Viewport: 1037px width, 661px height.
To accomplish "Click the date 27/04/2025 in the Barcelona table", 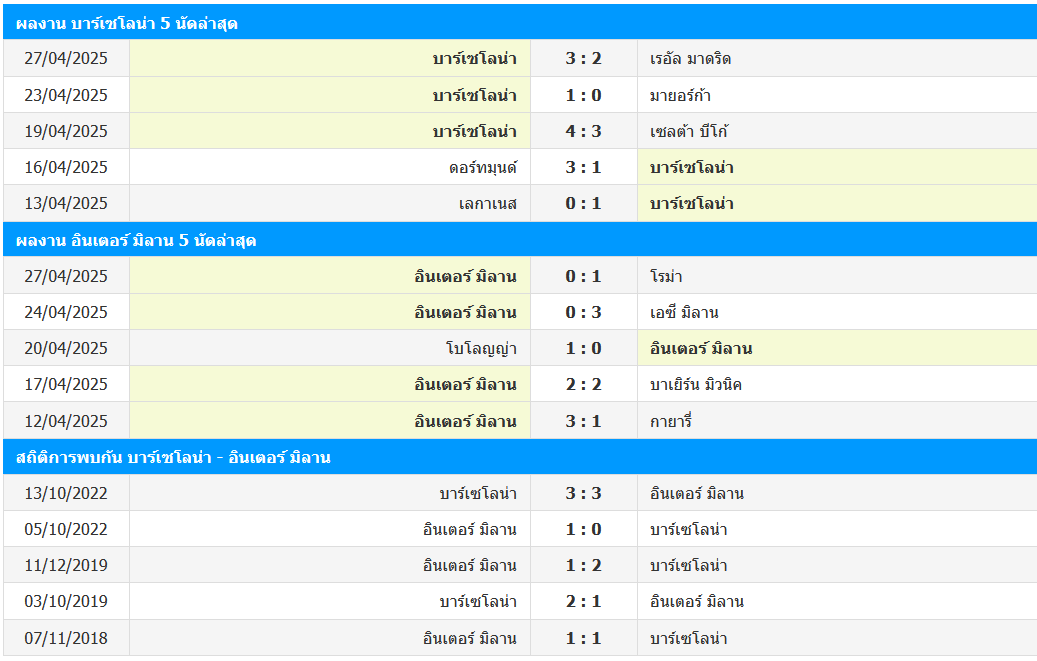I will (66, 58).
